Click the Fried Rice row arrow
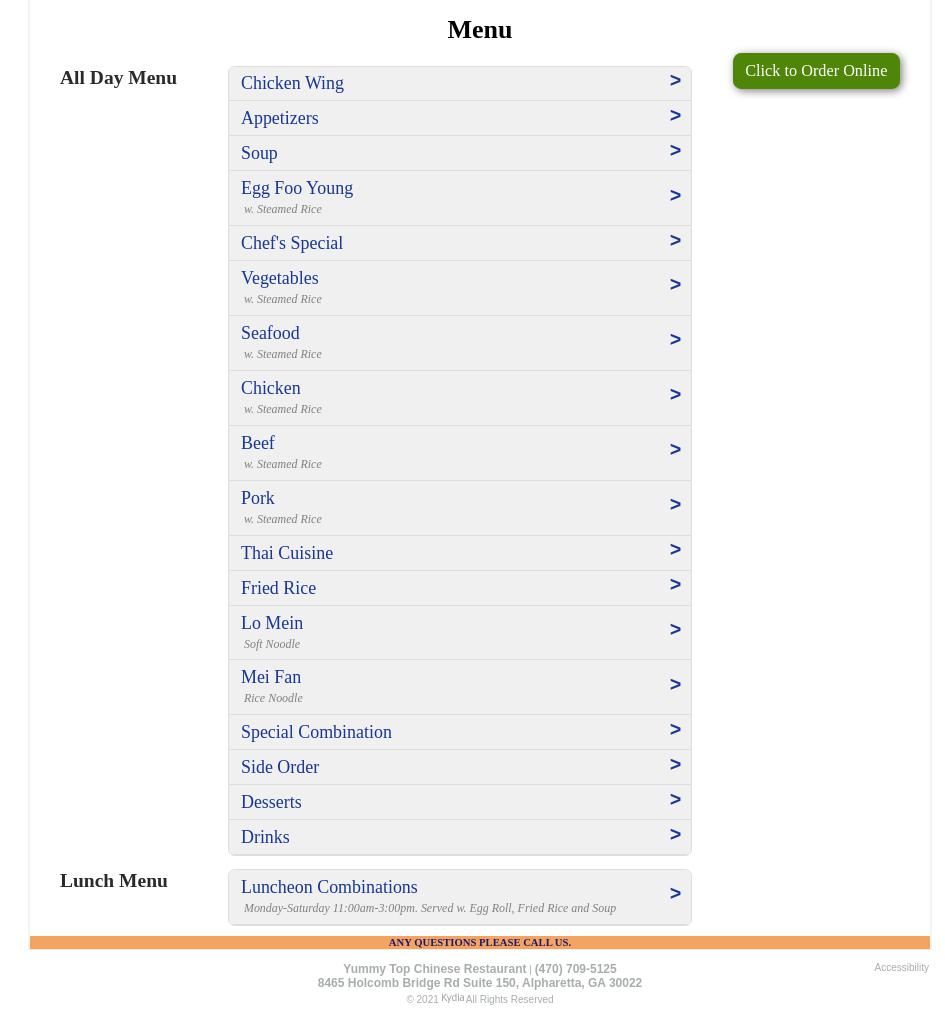Screen dimensions: 945x1012 pos(675,585)
